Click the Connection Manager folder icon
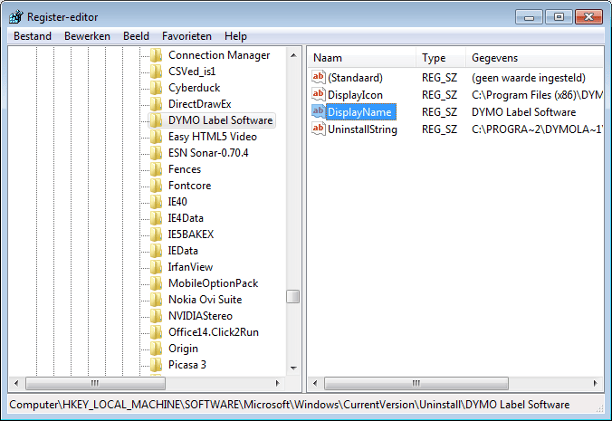Viewport: 612px width, 421px height. 156,55
